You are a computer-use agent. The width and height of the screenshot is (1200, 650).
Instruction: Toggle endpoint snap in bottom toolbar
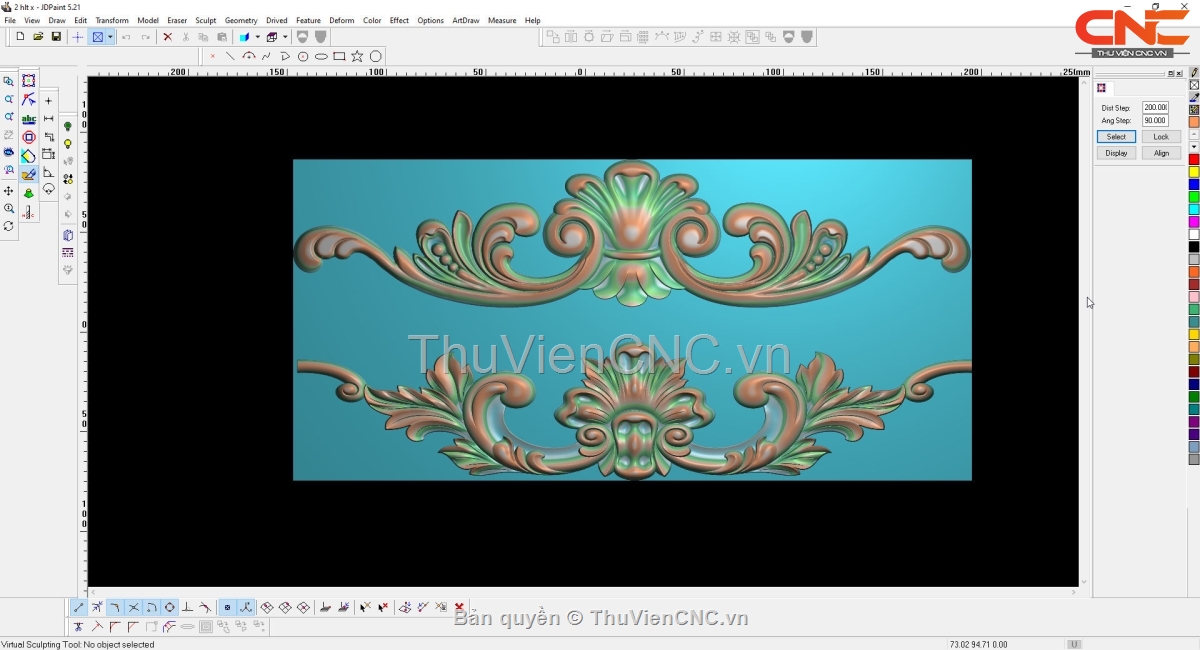[x=79, y=607]
